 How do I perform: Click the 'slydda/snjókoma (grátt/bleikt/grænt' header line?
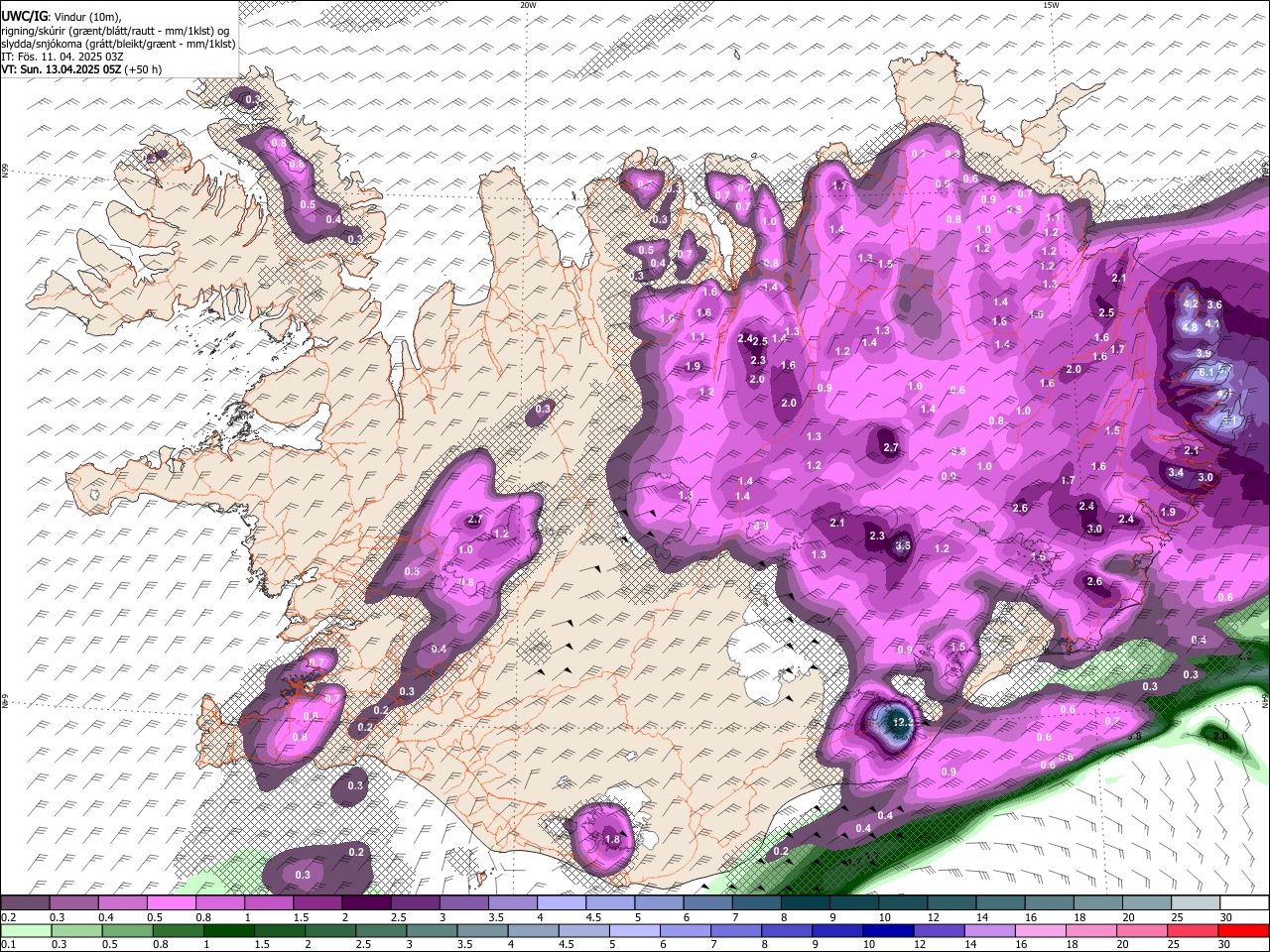(x=118, y=44)
